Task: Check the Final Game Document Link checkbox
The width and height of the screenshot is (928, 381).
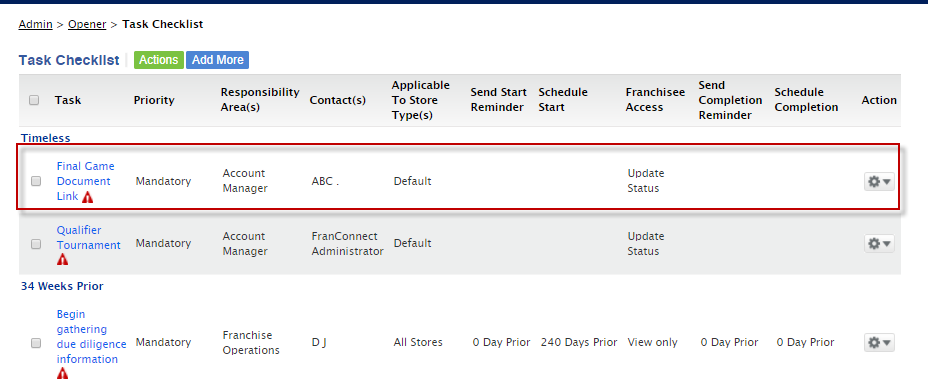Action: [36, 181]
